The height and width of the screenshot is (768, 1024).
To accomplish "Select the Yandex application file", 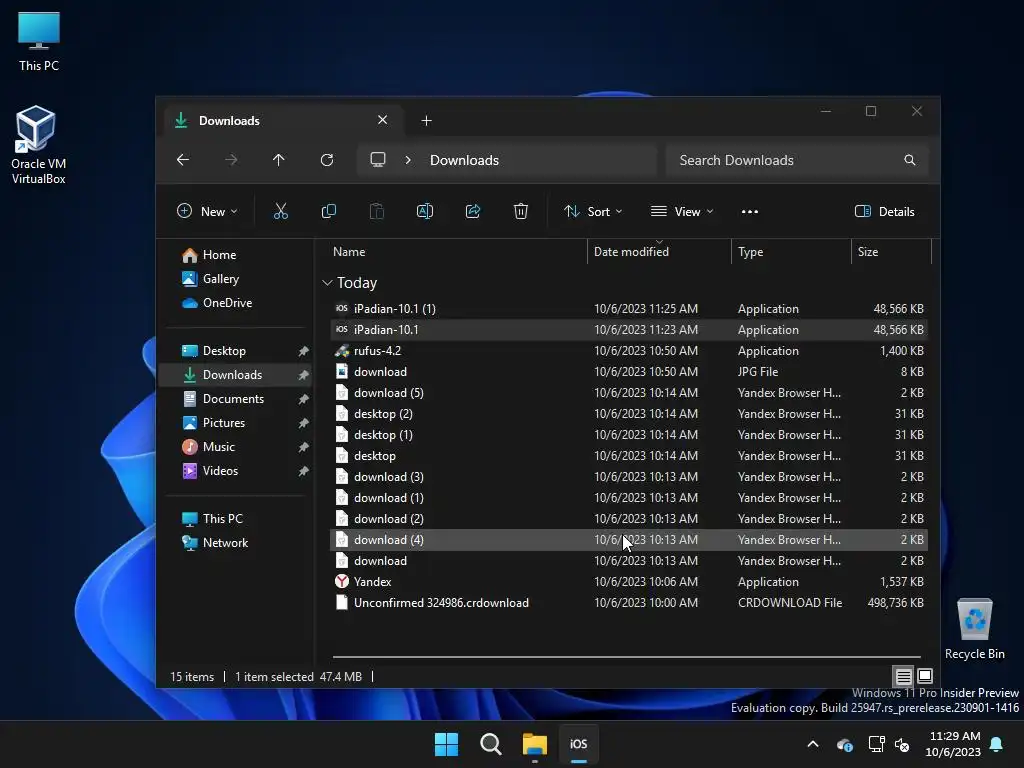I will coord(629,582).
